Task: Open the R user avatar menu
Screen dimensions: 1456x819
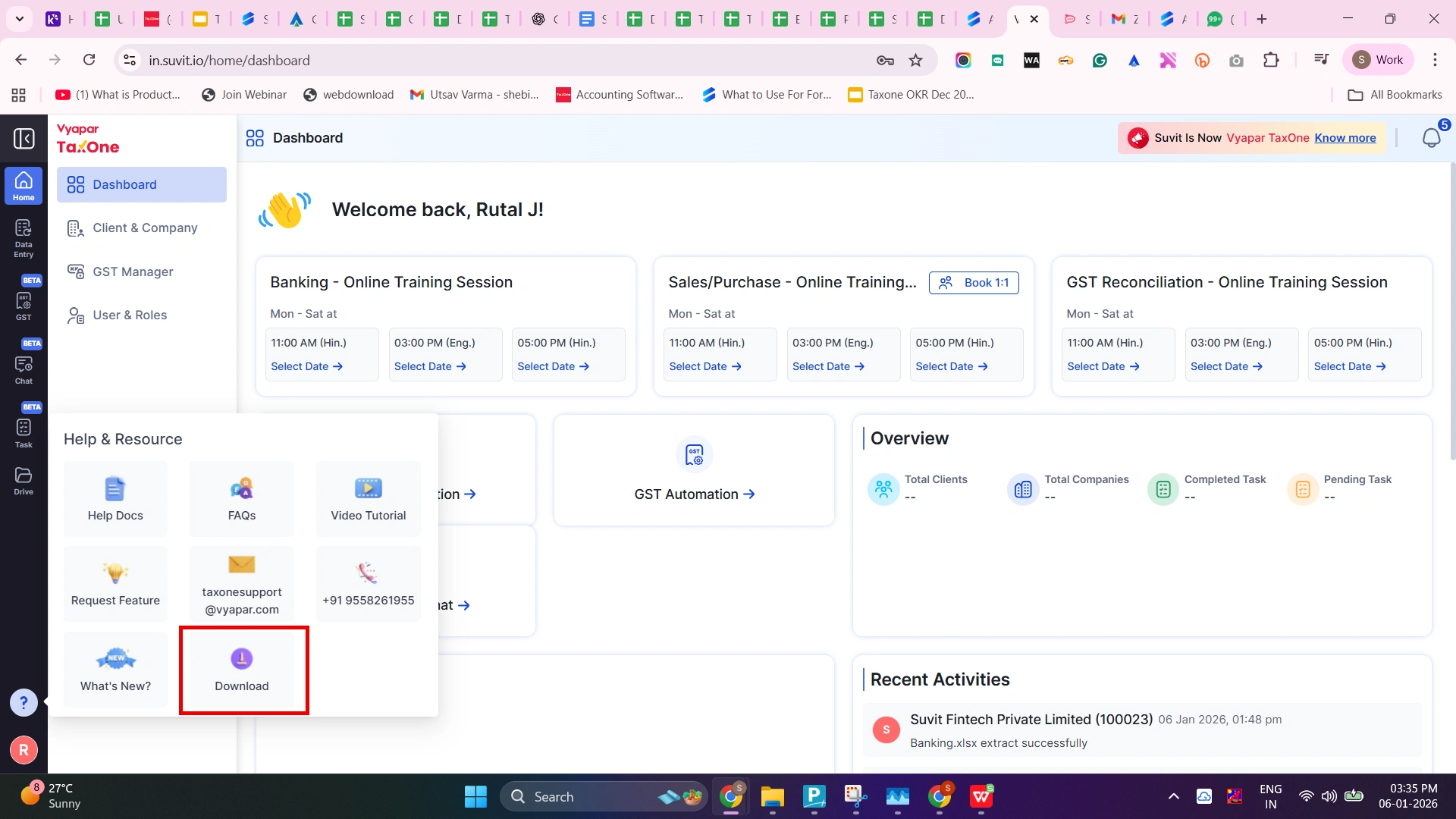Action: click(x=24, y=750)
